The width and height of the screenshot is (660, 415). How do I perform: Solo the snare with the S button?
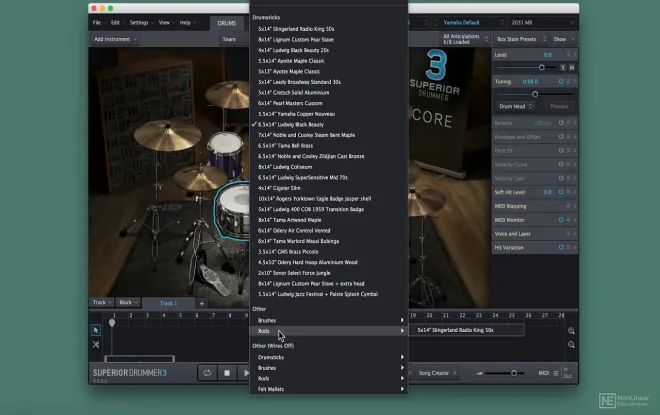click(x=563, y=67)
